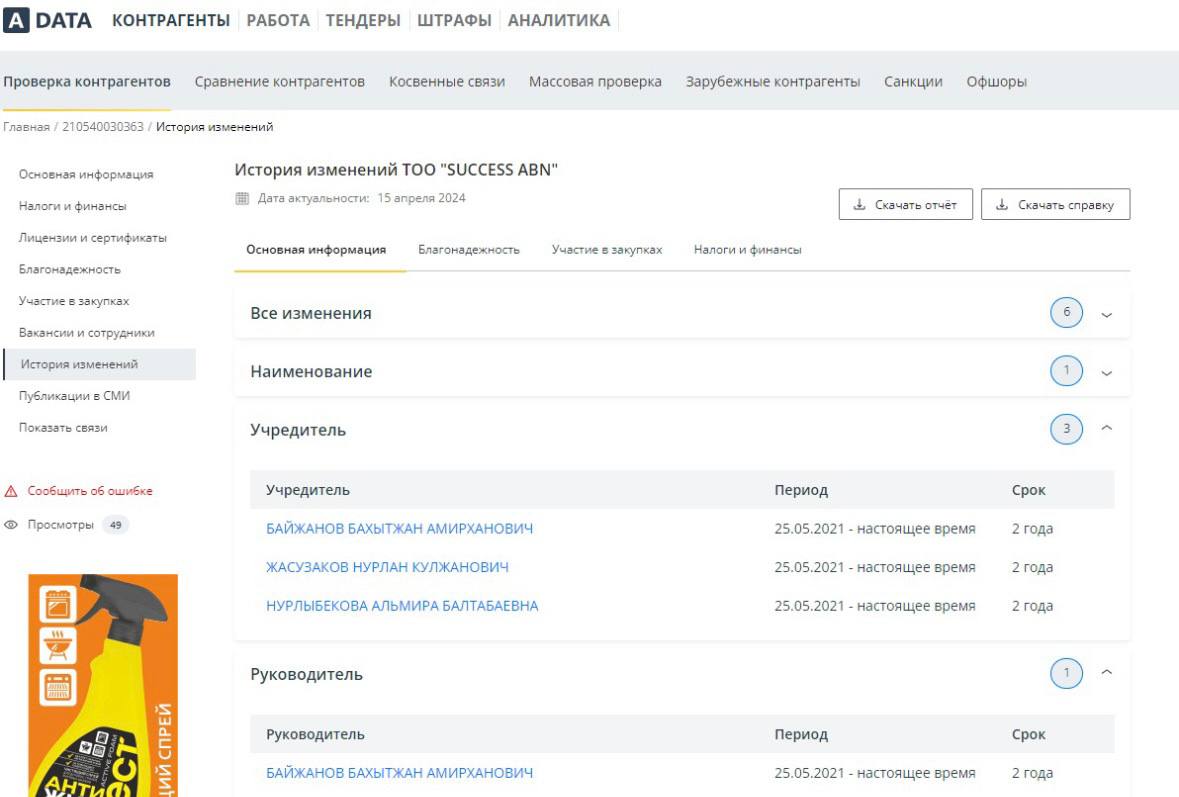Open the КОНТРАГЕНТЫ top menu
Image resolution: width=1179 pixels, height=797 pixels.
click(x=171, y=20)
